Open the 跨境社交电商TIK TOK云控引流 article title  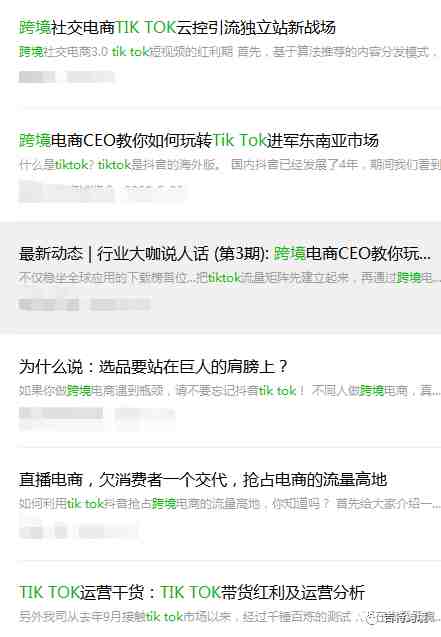(177, 27)
